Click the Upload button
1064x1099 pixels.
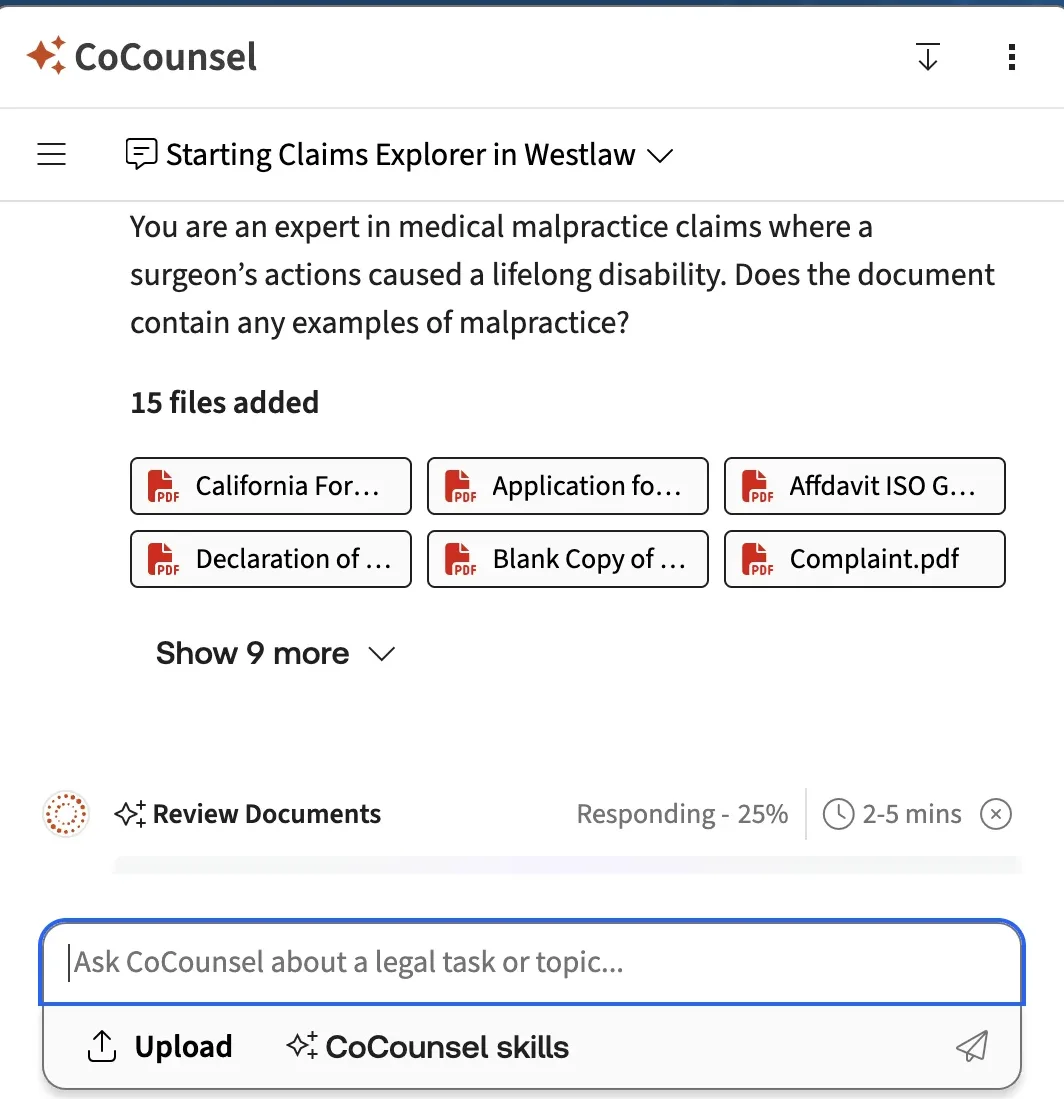pyautogui.click(x=160, y=1046)
